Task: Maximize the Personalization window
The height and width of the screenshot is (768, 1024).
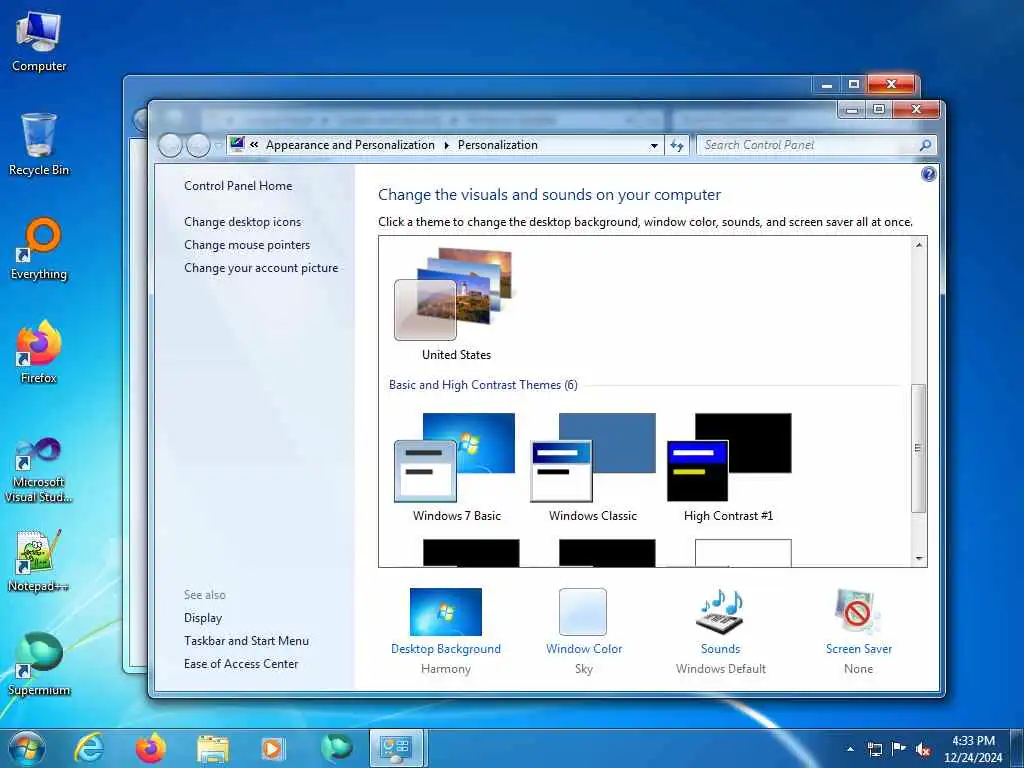Action: coord(878,110)
